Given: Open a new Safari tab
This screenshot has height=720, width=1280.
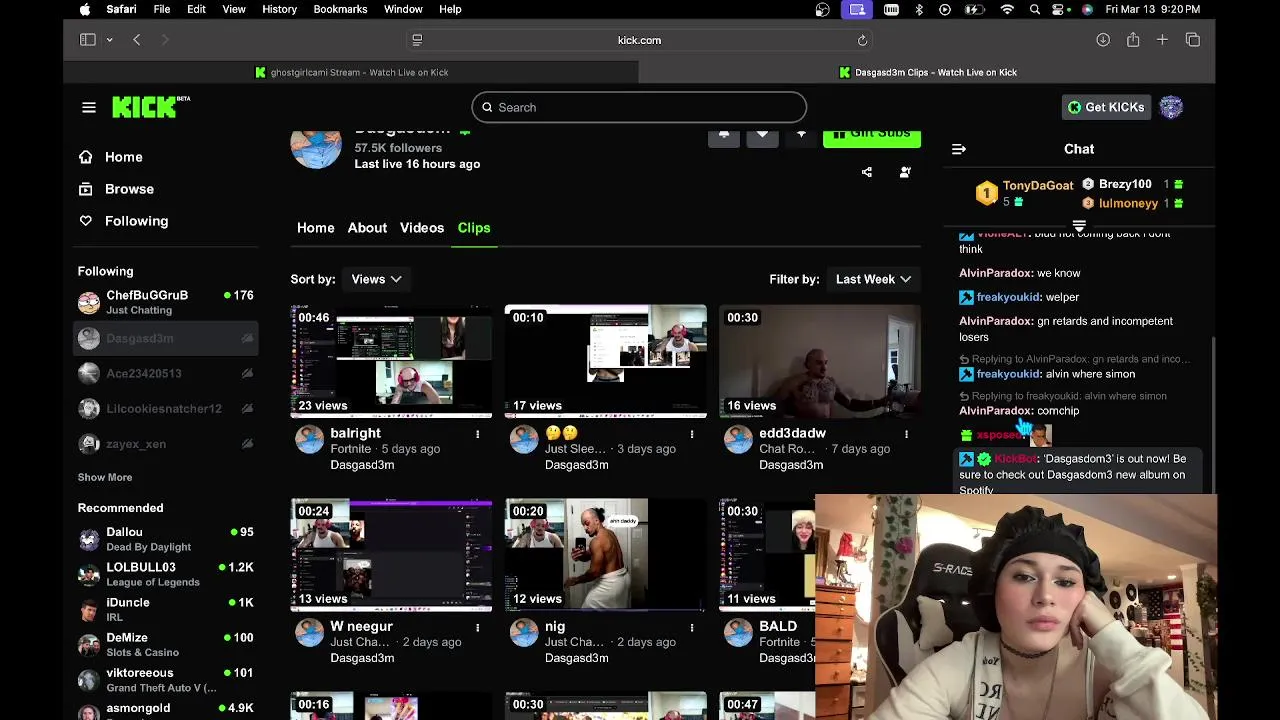Looking at the screenshot, I should point(1162,40).
